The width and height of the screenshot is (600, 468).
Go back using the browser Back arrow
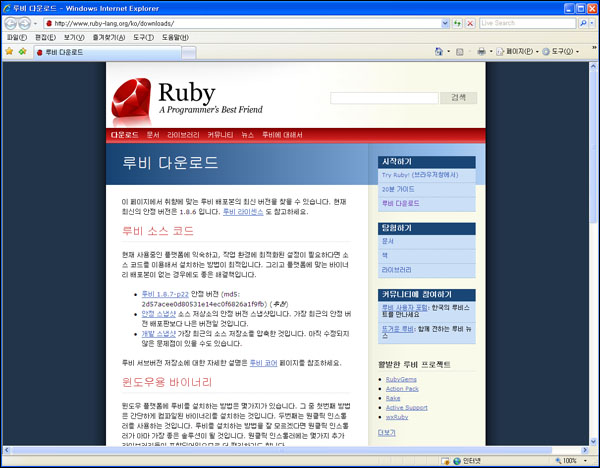point(10,24)
